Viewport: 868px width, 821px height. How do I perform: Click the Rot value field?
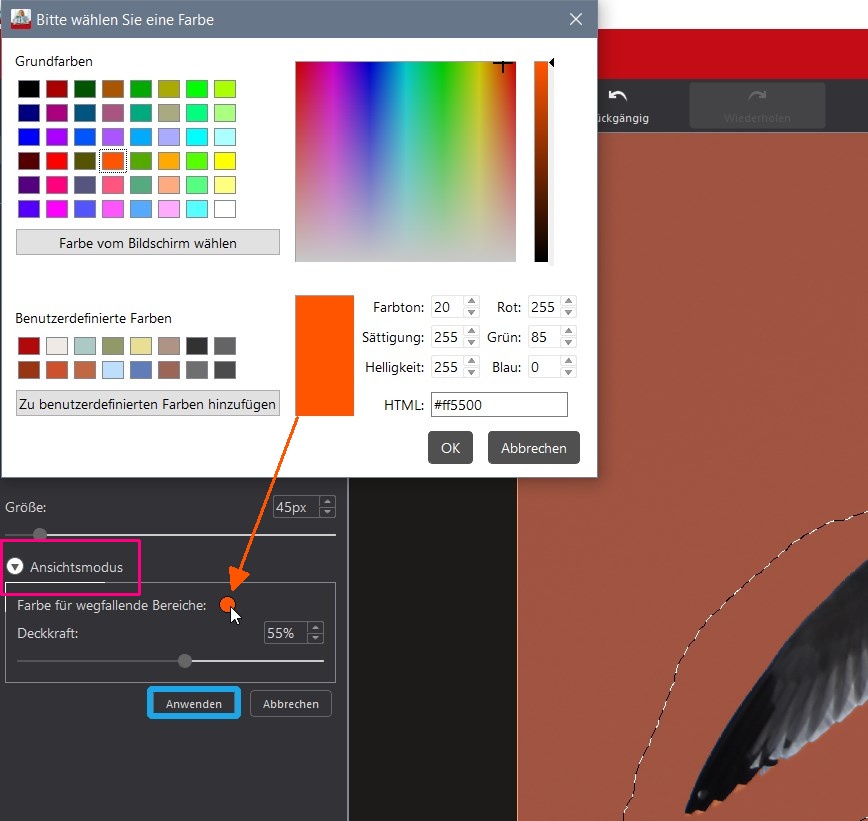tap(545, 307)
